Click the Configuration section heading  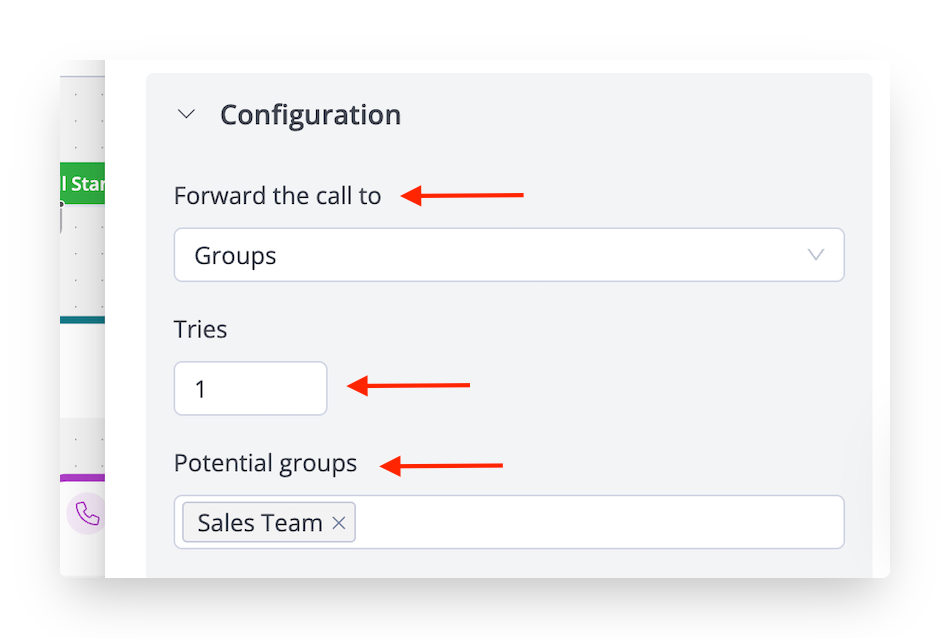pos(310,115)
